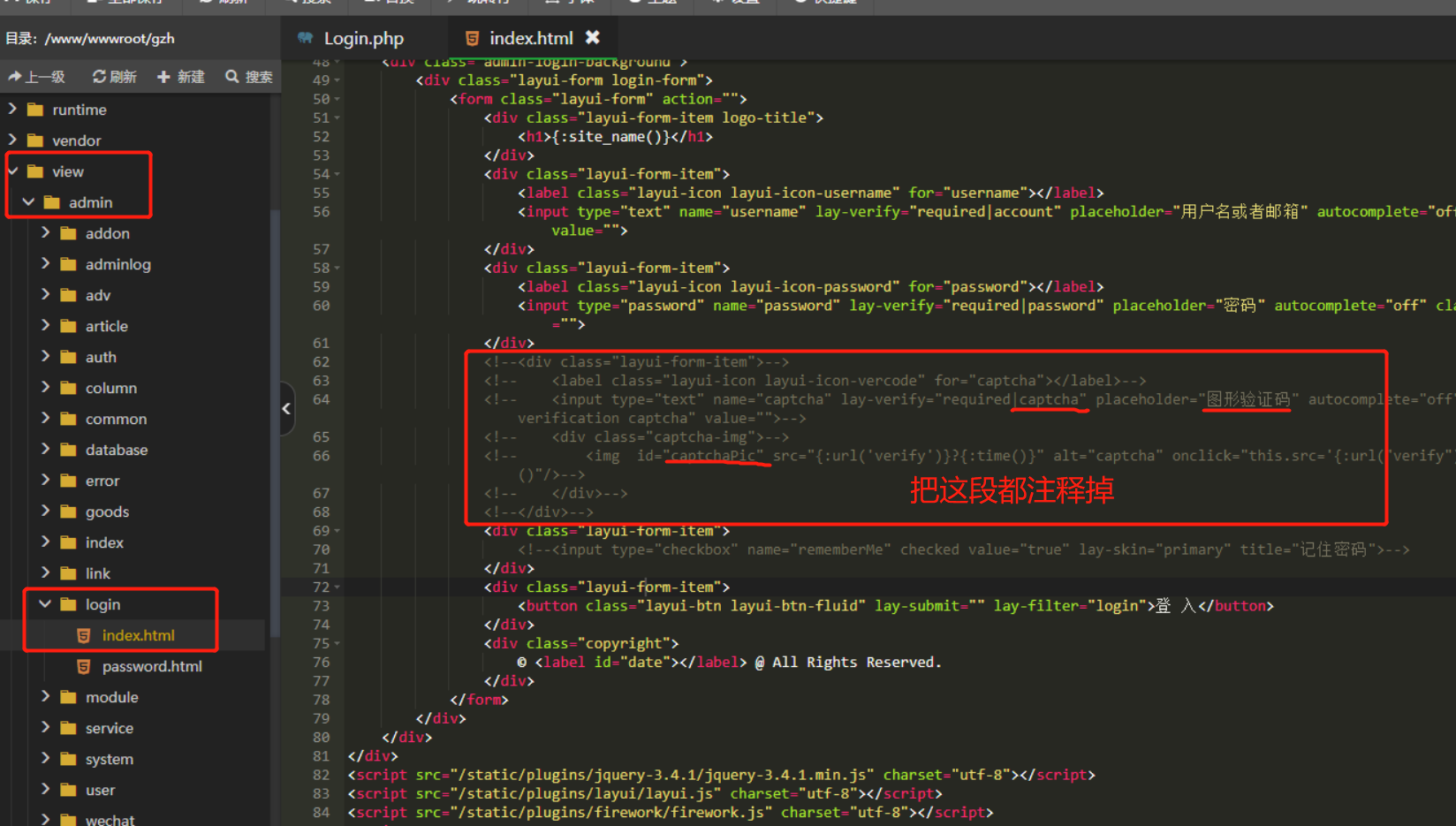Click the magnifier search icon in sidebar

232,77
